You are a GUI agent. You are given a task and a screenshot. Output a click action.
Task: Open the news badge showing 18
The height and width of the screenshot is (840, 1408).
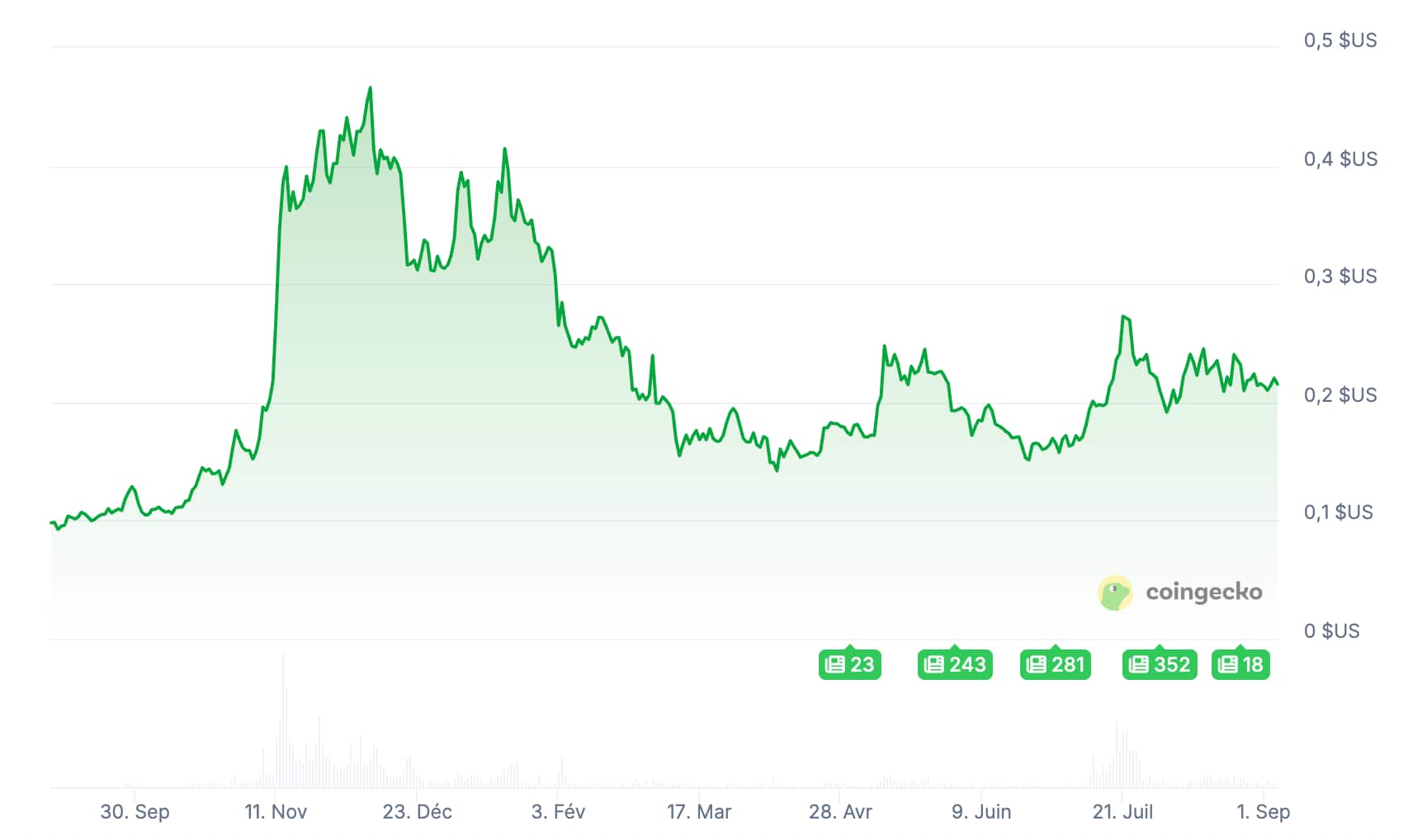[1240, 664]
